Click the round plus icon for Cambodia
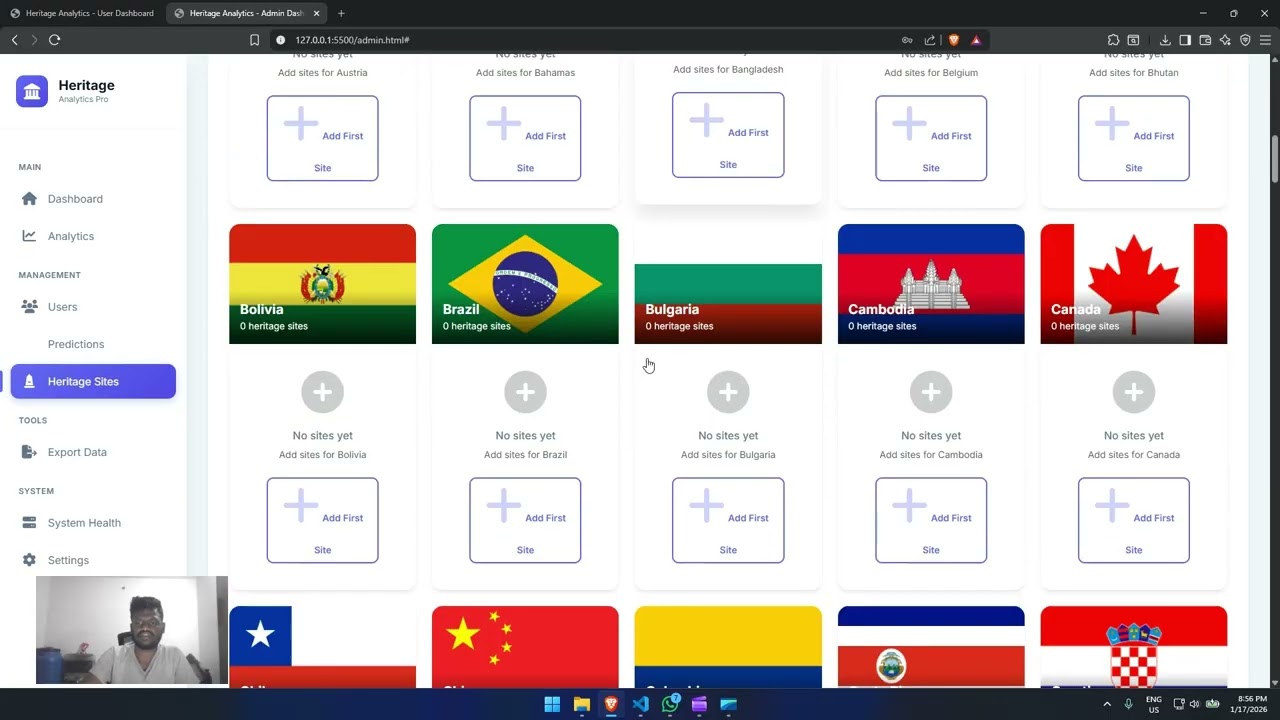 click(931, 393)
